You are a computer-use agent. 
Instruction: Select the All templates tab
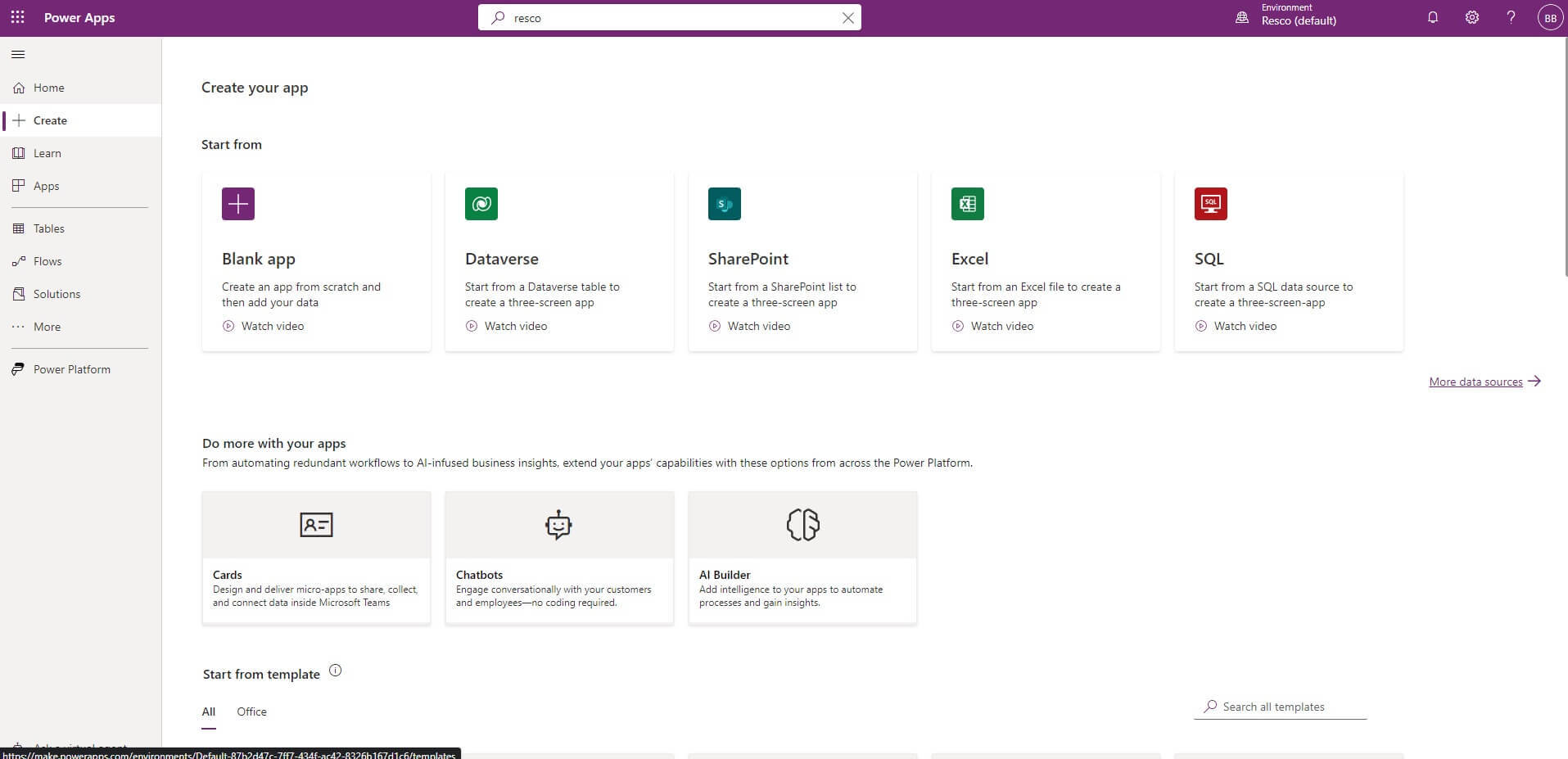[209, 712]
